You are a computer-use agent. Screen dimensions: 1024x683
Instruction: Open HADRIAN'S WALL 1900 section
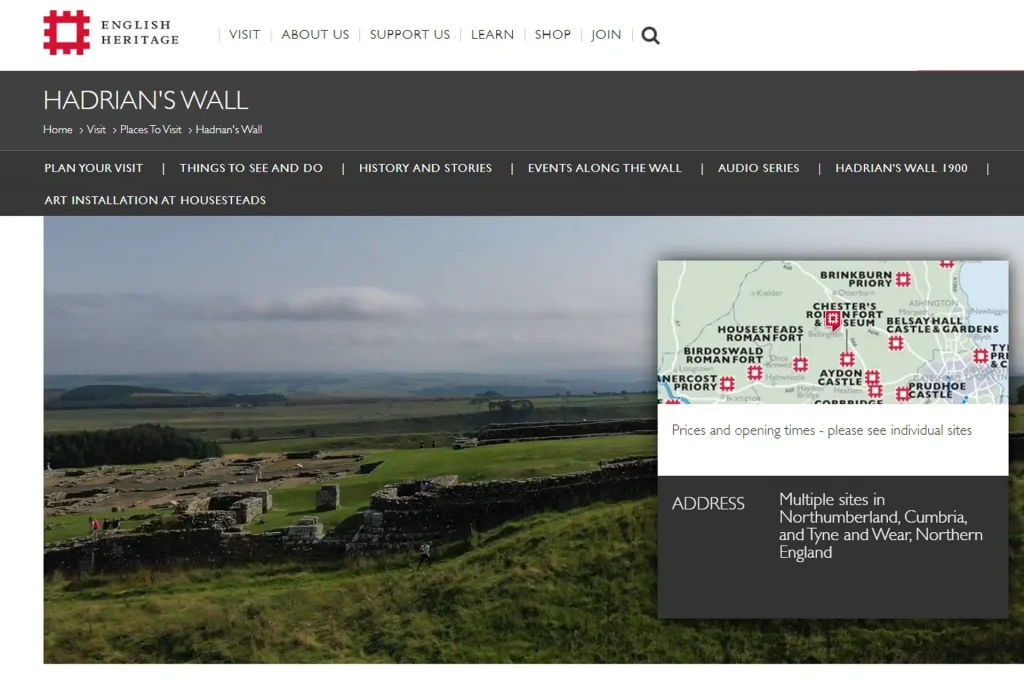click(x=901, y=168)
